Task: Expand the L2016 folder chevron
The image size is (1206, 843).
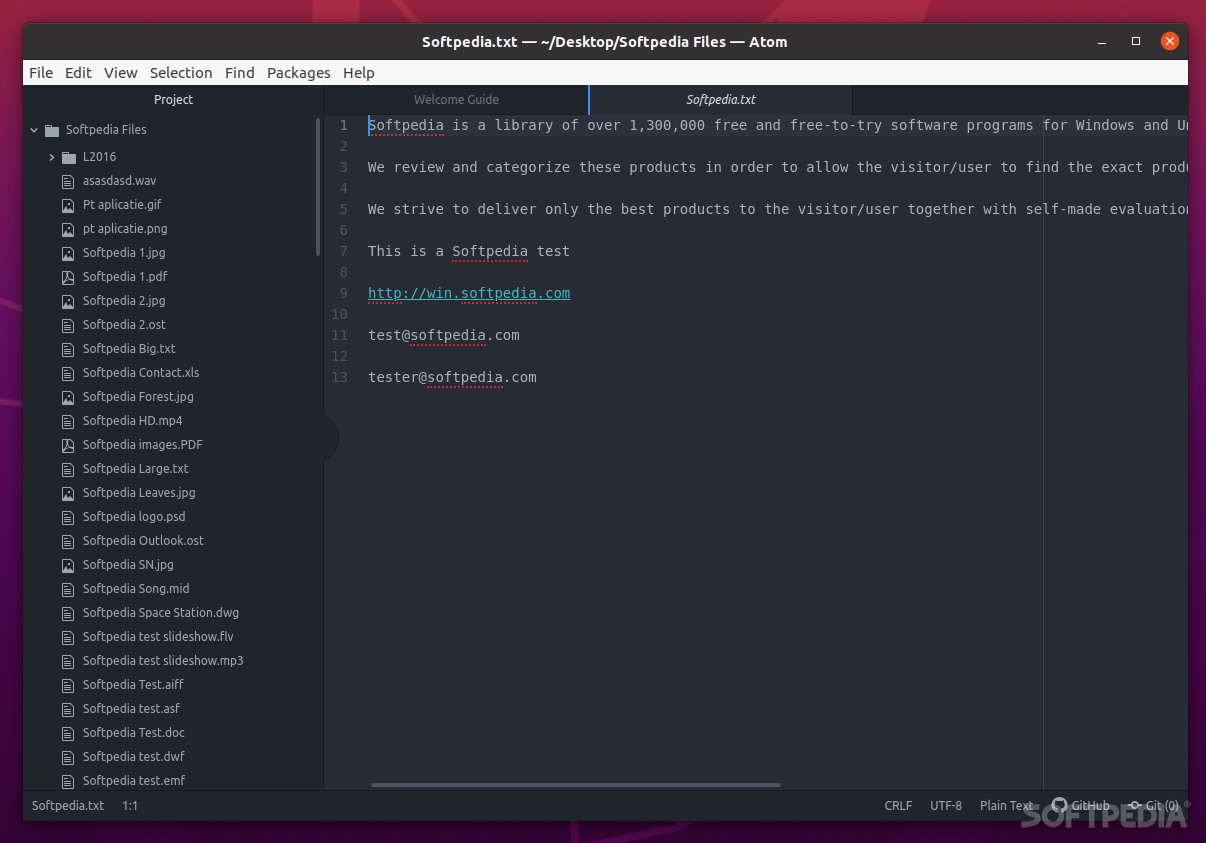Action: coord(52,157)
